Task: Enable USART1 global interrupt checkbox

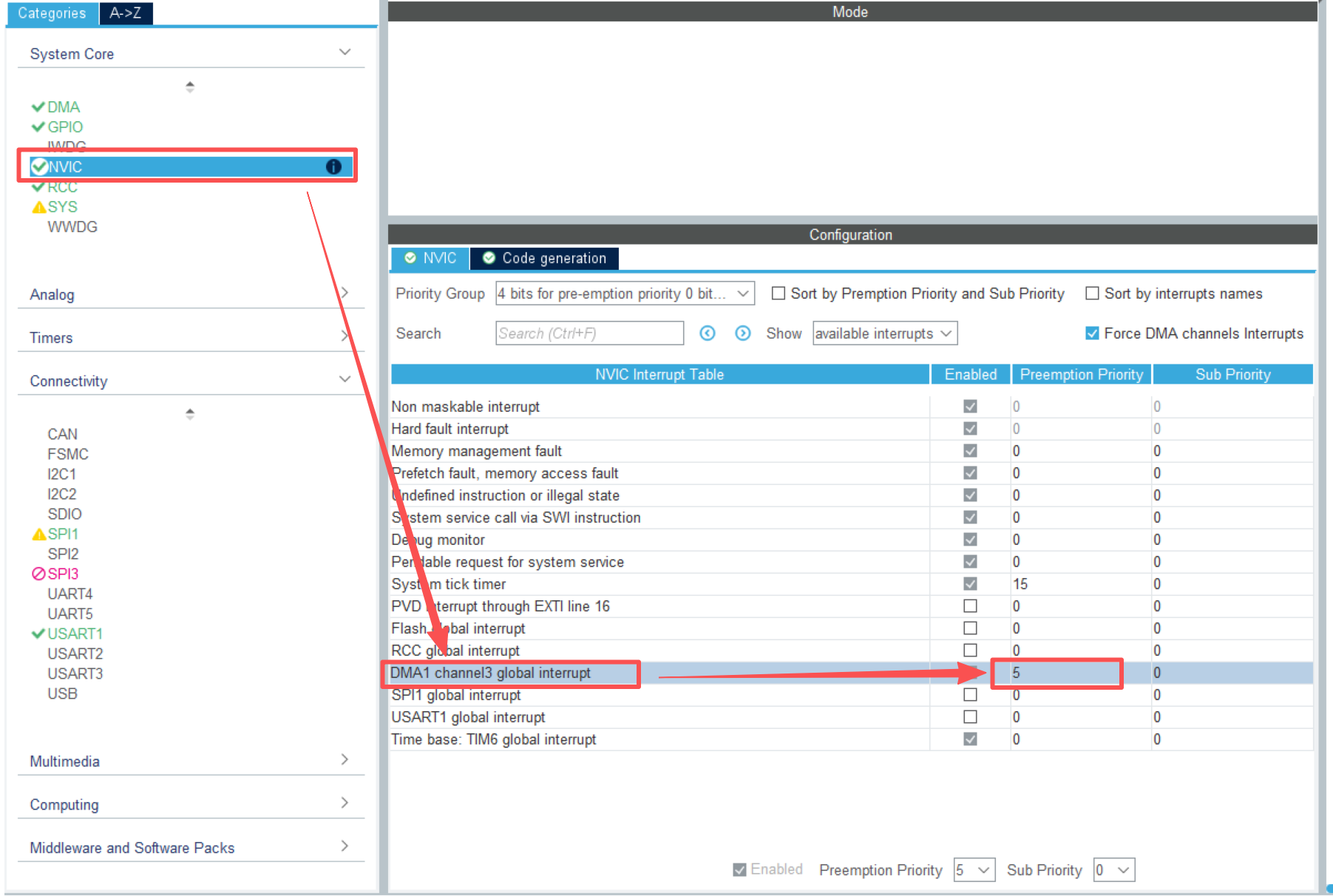Action: [971, 717]
